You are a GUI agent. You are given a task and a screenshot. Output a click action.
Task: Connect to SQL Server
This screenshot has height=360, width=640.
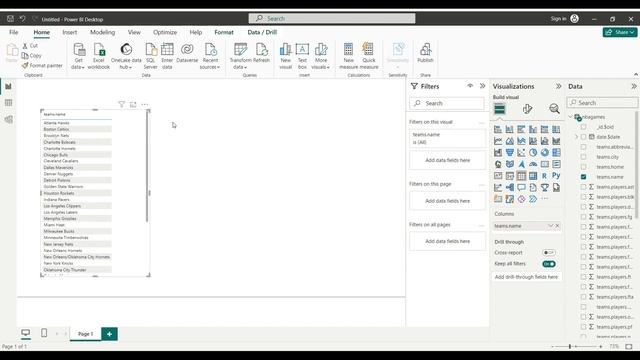click(x=151, y=56)
